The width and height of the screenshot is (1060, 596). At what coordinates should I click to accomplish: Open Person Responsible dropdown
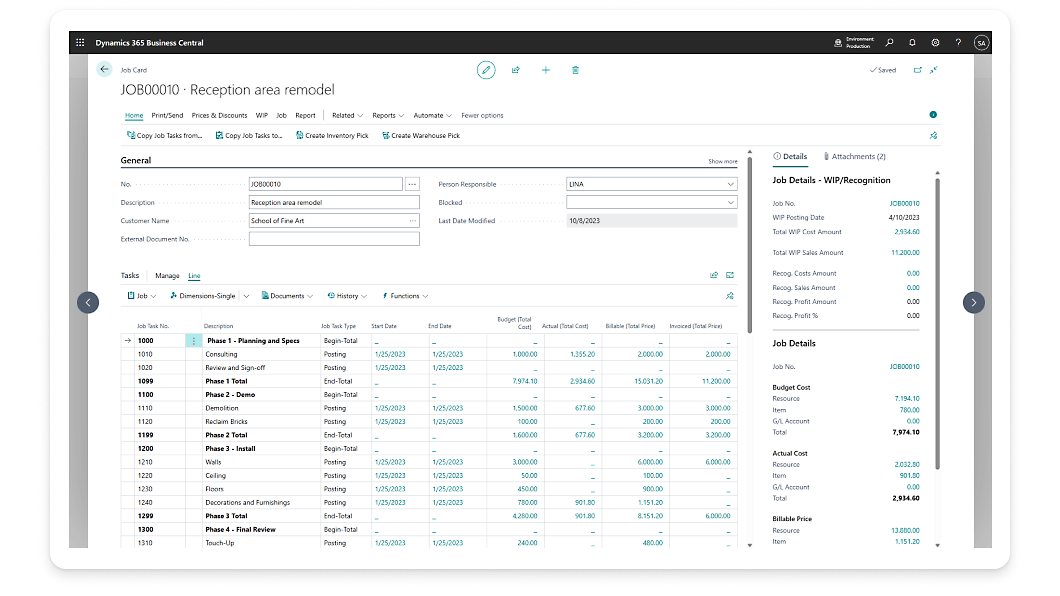[x=731, y=184]
